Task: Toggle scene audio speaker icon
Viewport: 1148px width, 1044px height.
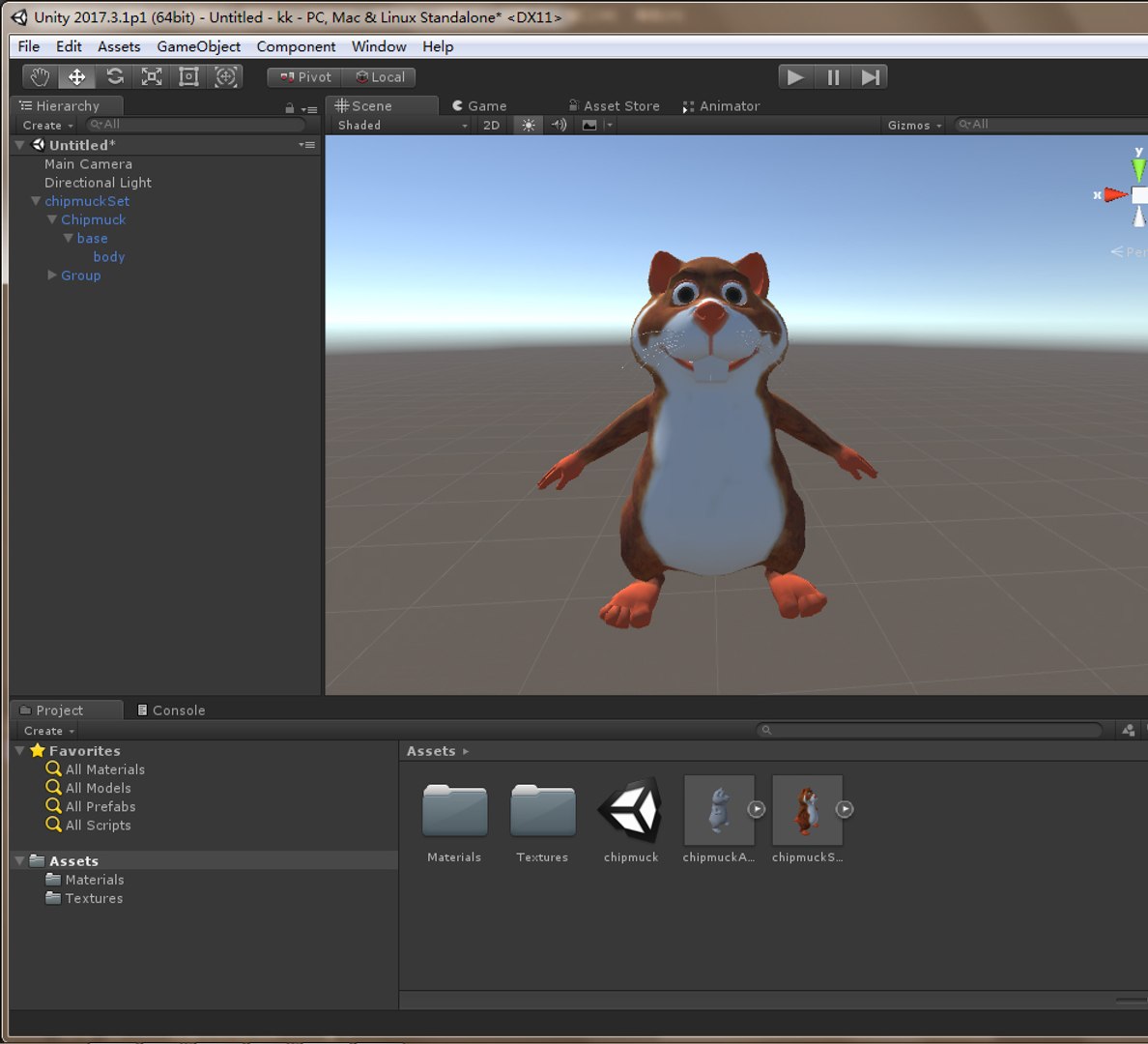Action: point(559,126)
